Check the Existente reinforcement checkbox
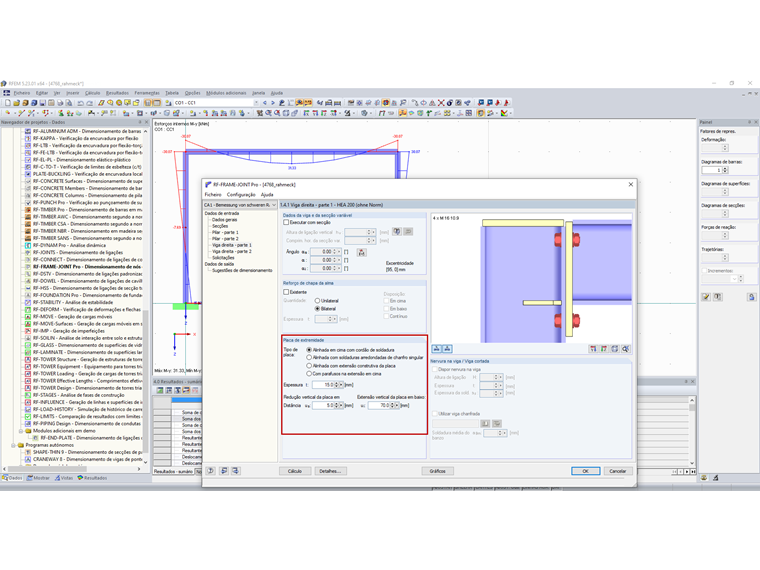The image size is (760, 570). [x=286, y=292]
